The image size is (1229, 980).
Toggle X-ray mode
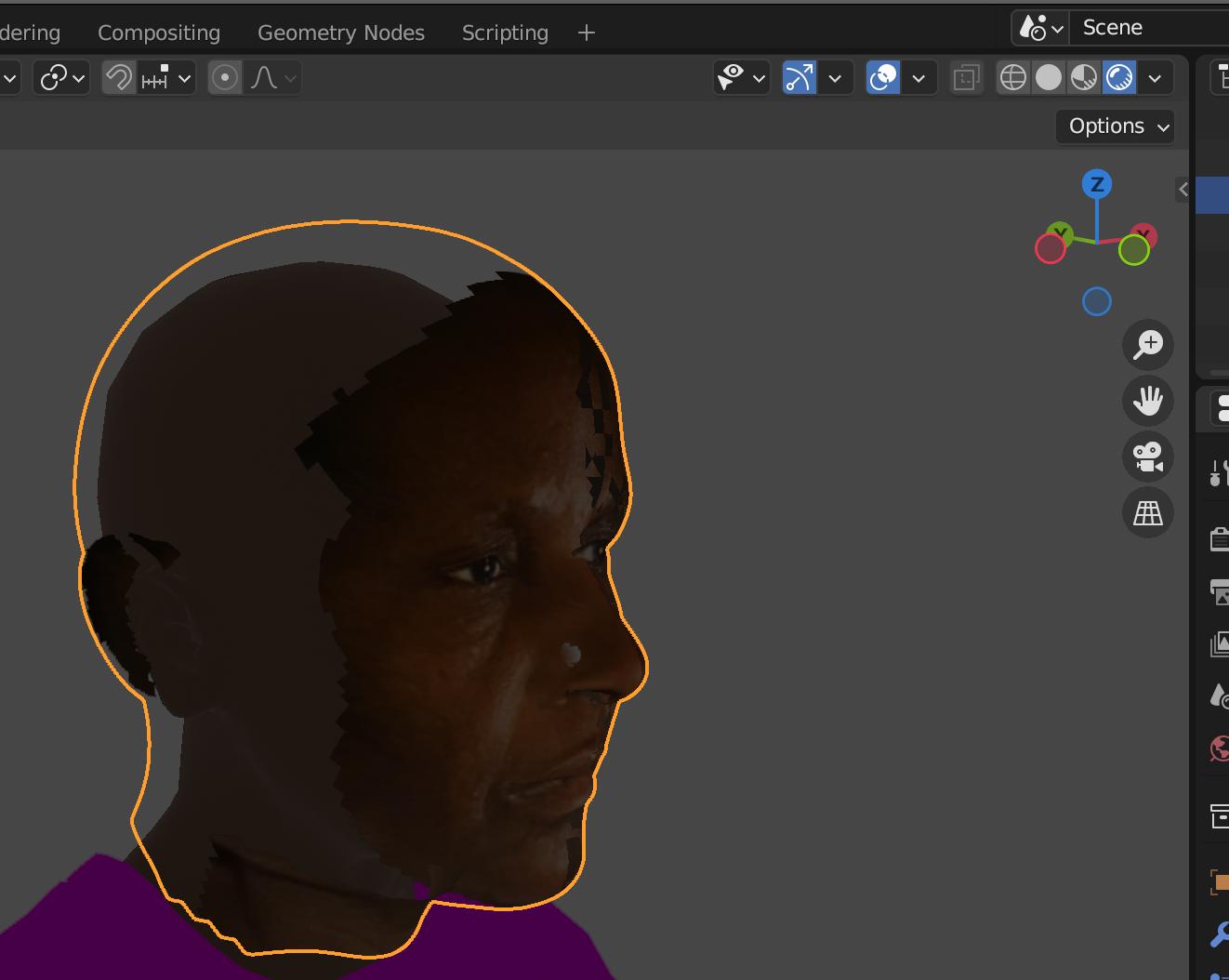coord(967,78)
